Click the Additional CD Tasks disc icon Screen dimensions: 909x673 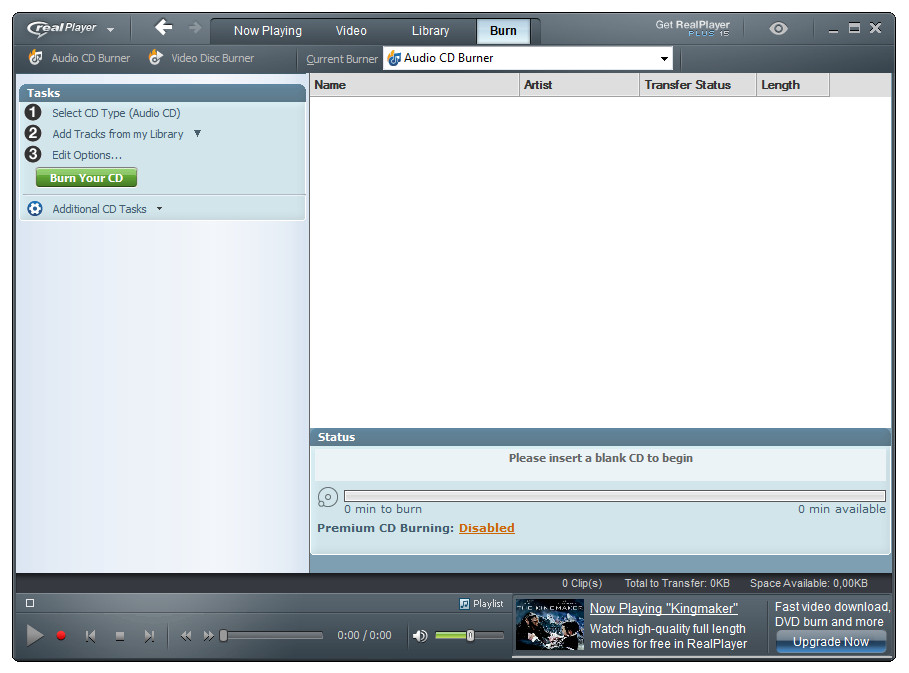(35, 209)
